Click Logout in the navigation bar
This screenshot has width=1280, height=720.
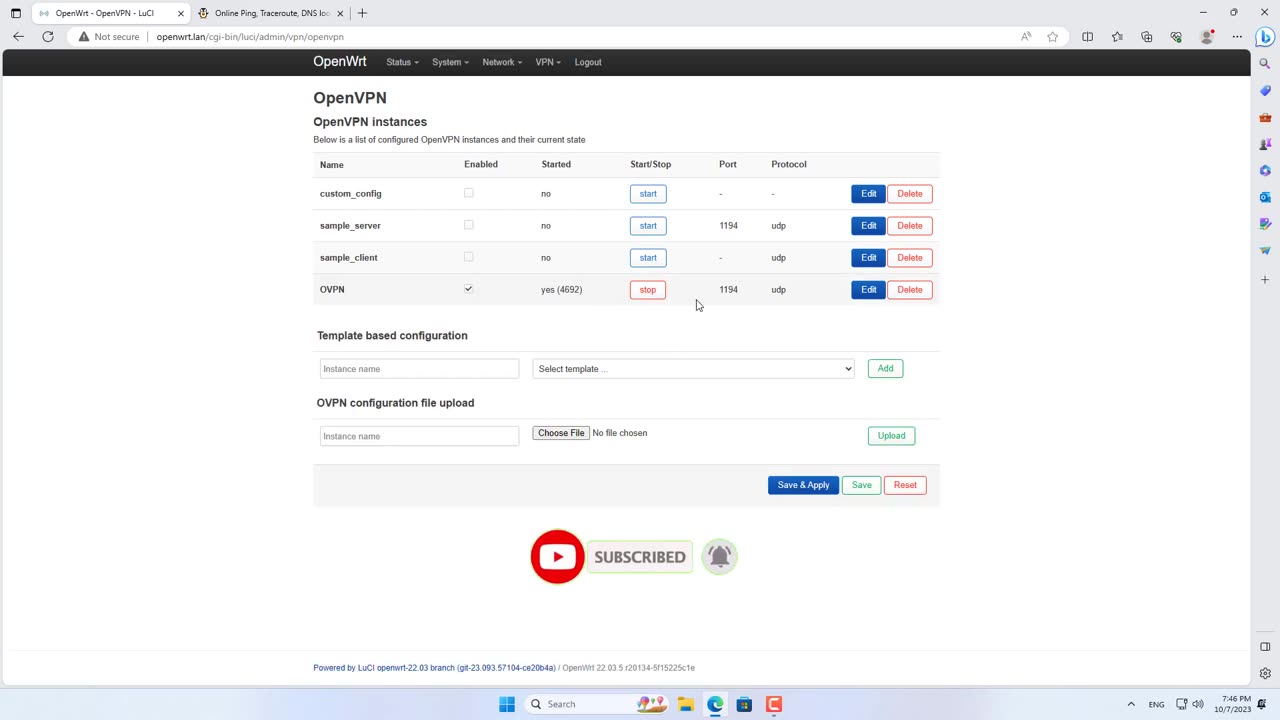[588, 62]
